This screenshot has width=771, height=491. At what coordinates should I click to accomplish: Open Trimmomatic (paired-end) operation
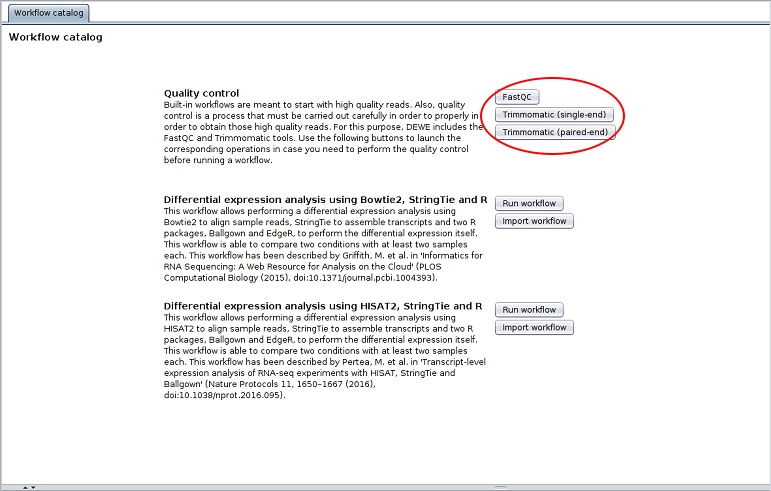pos(553,132)
